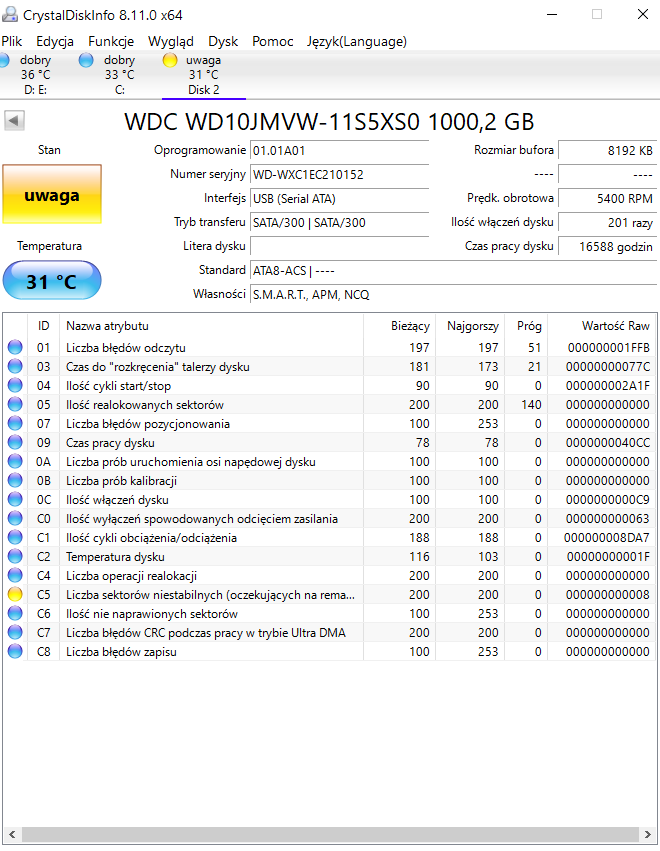660x851 pixels.
Task: Click status orb of attribute C2 row
Action: (x=15, y=556)
